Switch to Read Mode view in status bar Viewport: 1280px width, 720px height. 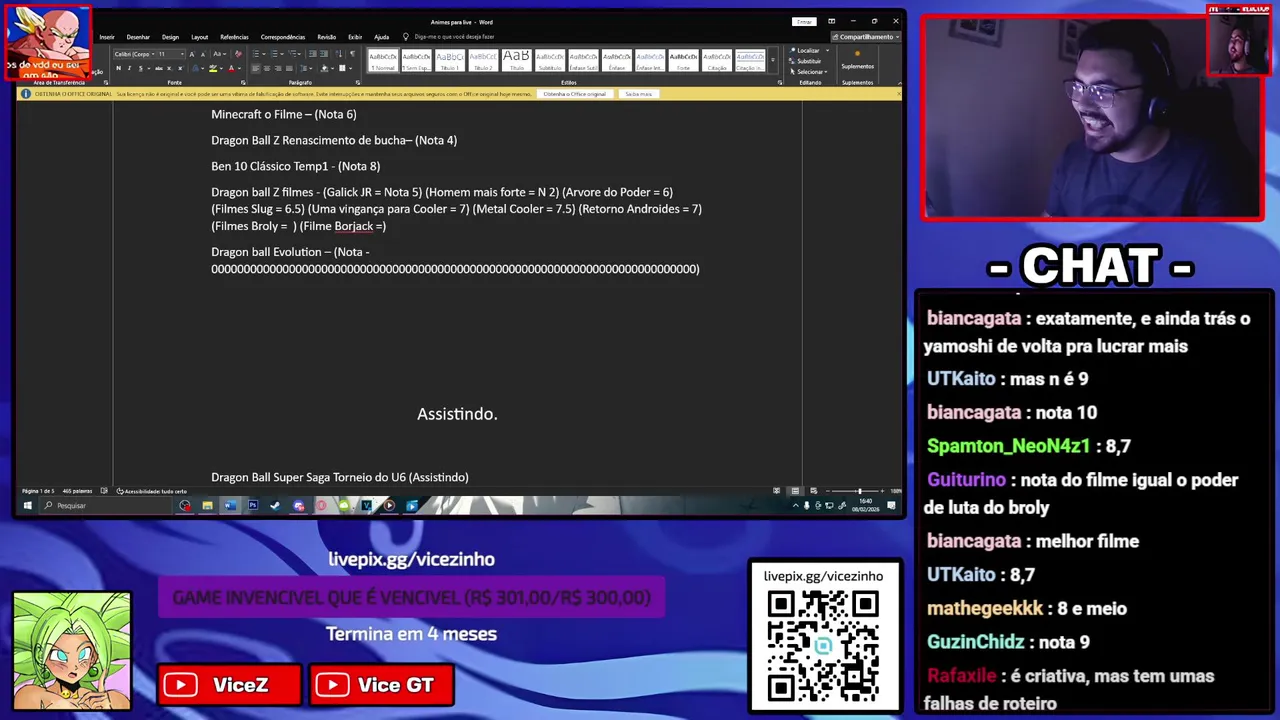click(776, 491)
